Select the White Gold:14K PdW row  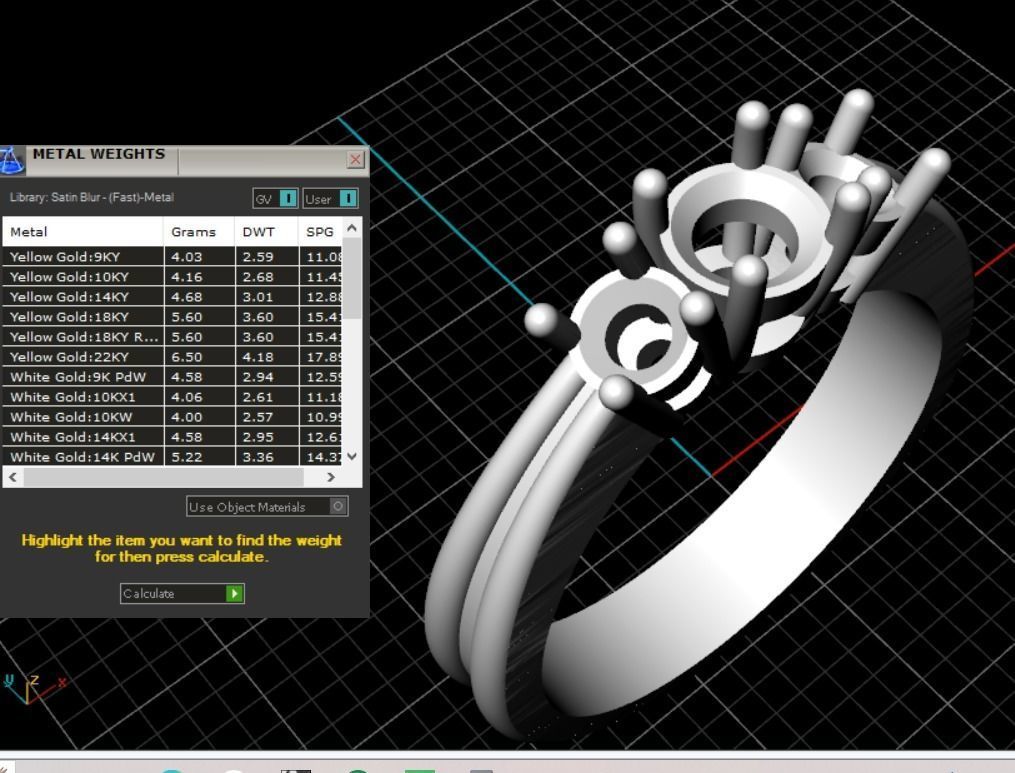(x=172, y=456)
